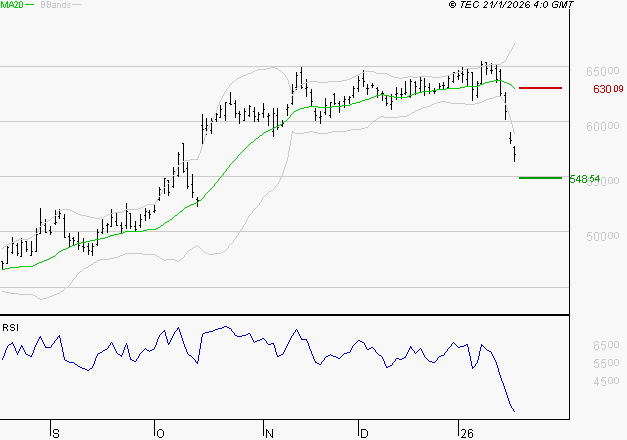Click the RSI panel label
627x440 pixels.
click(x=10, y=328)
